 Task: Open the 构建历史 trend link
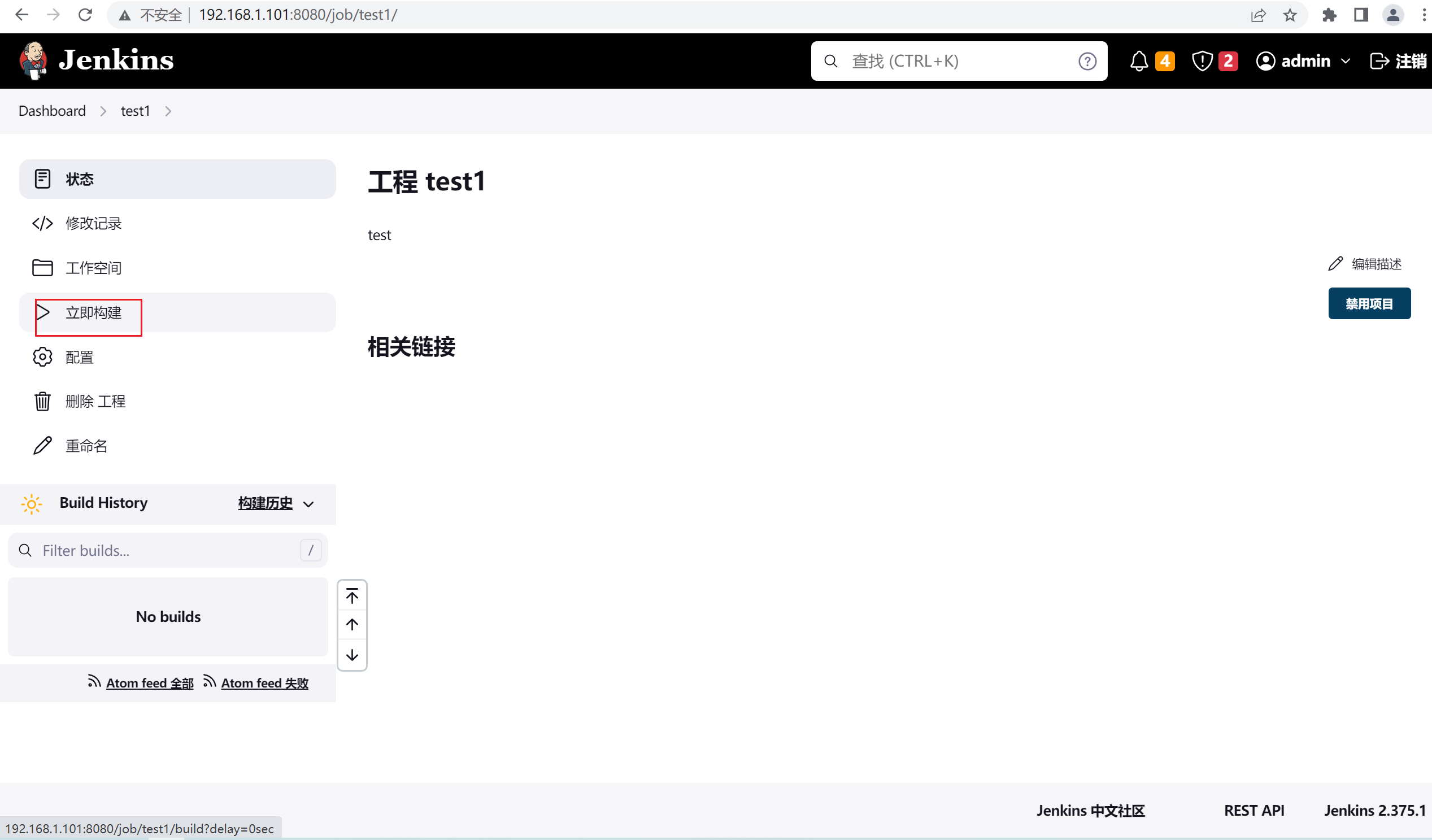pos(265,503)
